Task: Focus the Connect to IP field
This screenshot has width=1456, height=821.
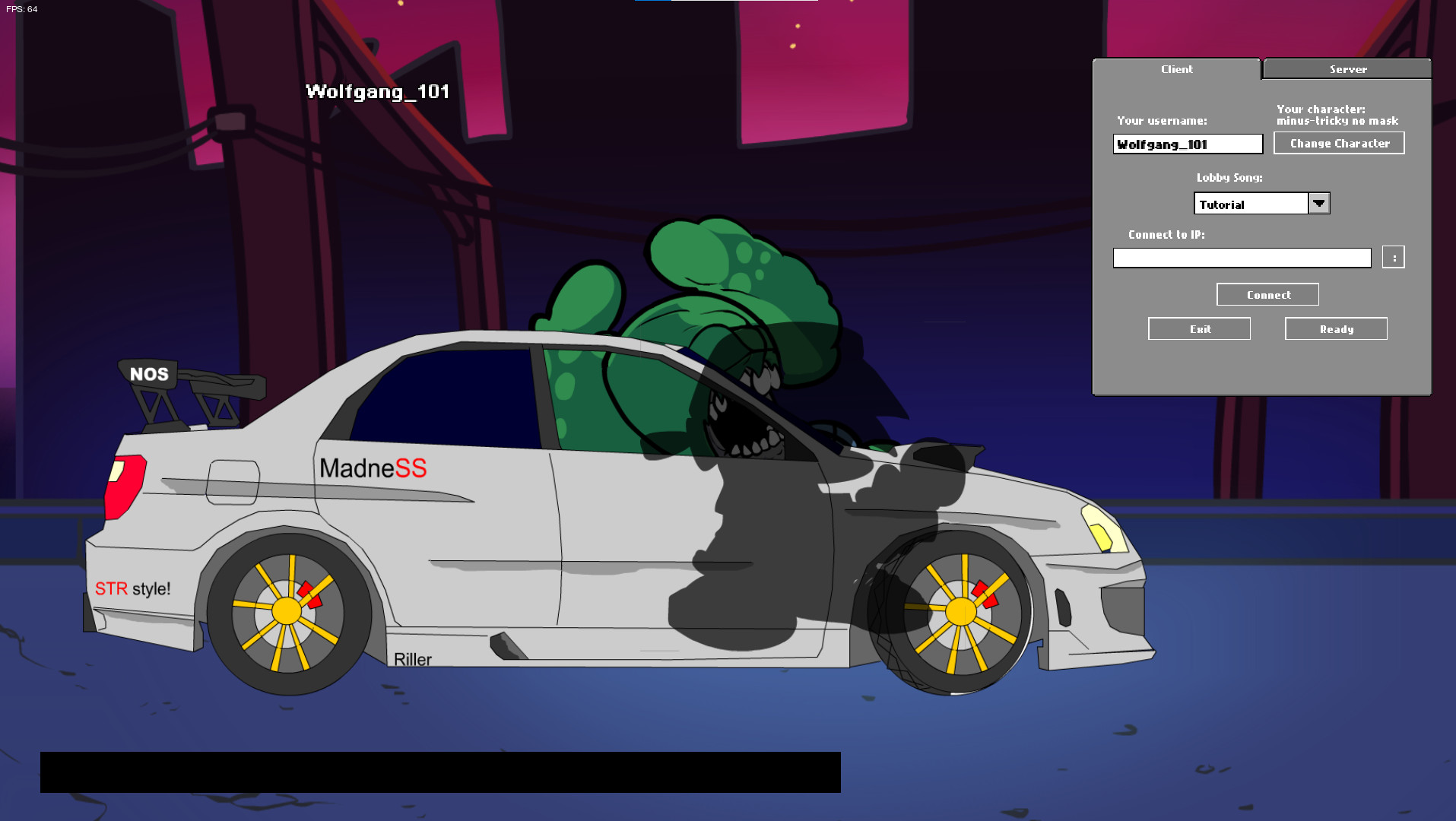Action: (1242, 258)
